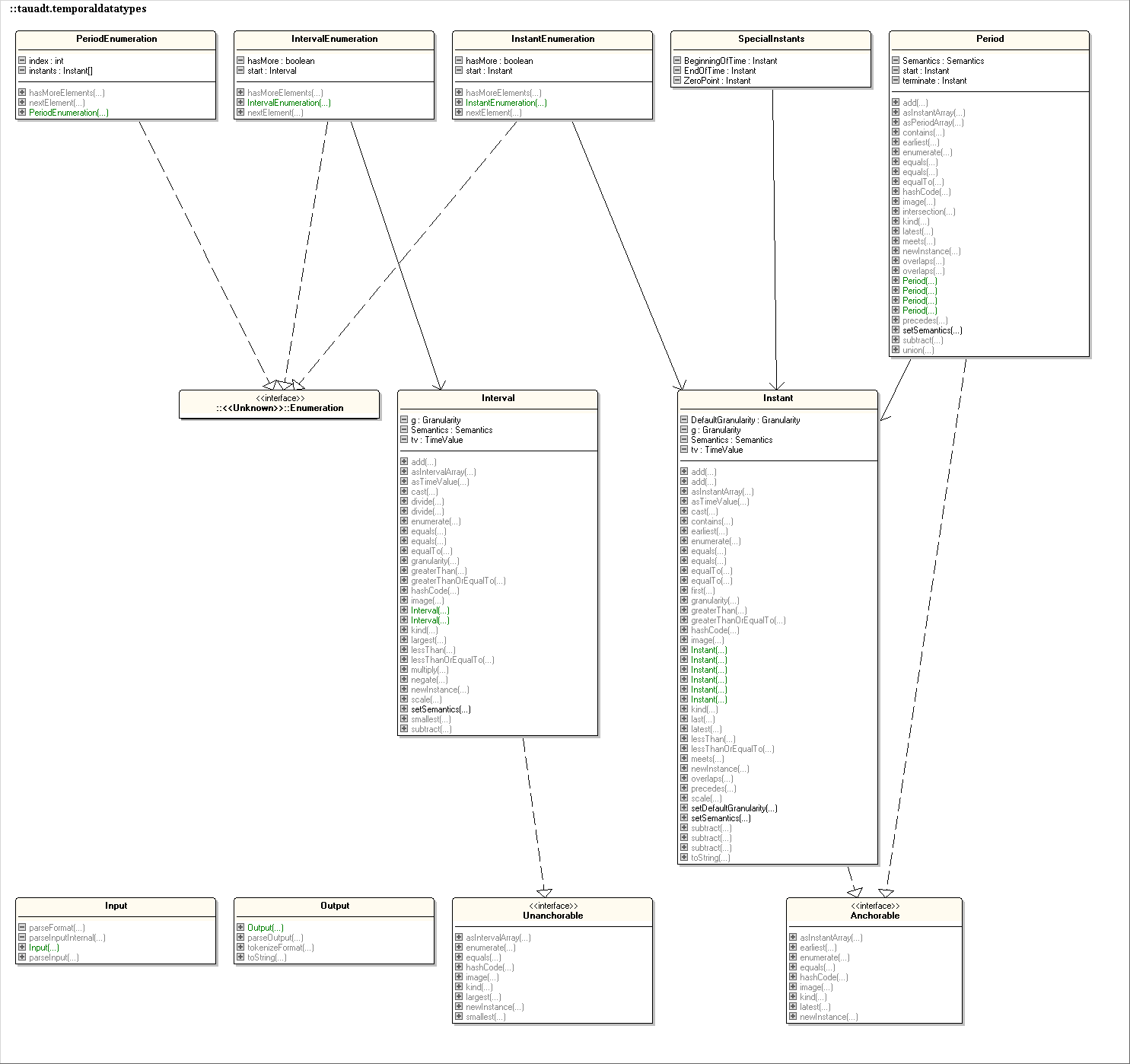Expand the asPeriodArray(...) method in Period

point(896,123)
